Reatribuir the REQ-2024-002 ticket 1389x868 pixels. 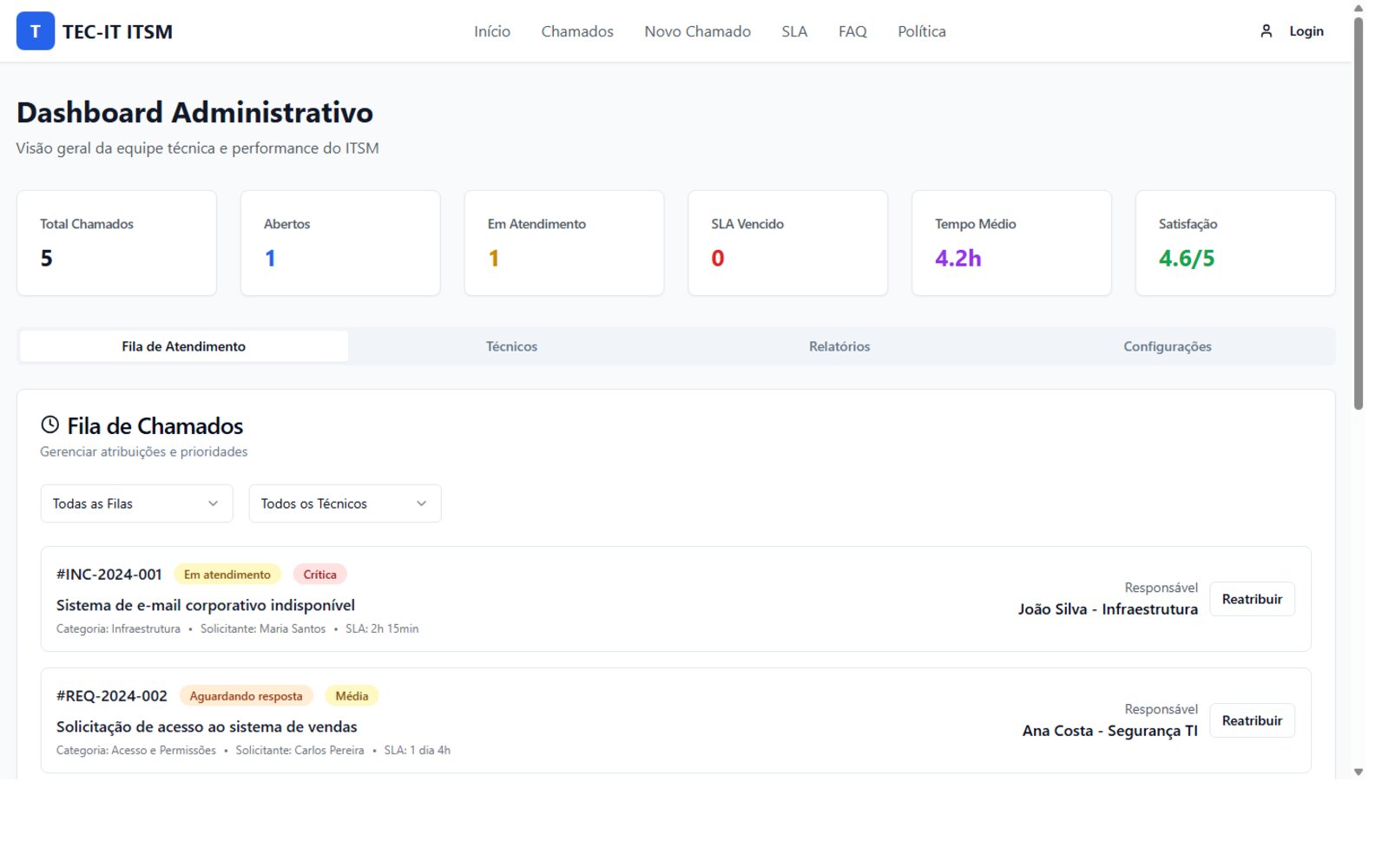1252,720
